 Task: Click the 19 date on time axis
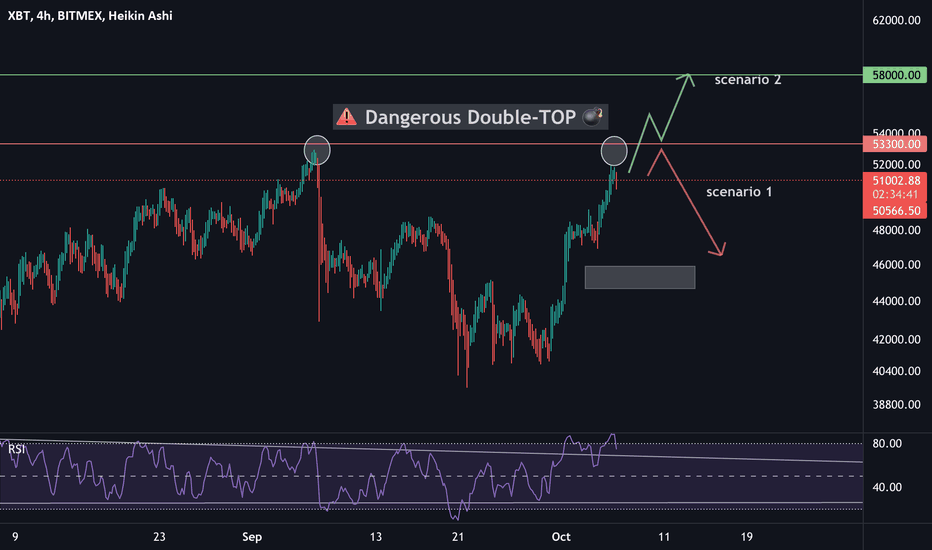(747, 537)
